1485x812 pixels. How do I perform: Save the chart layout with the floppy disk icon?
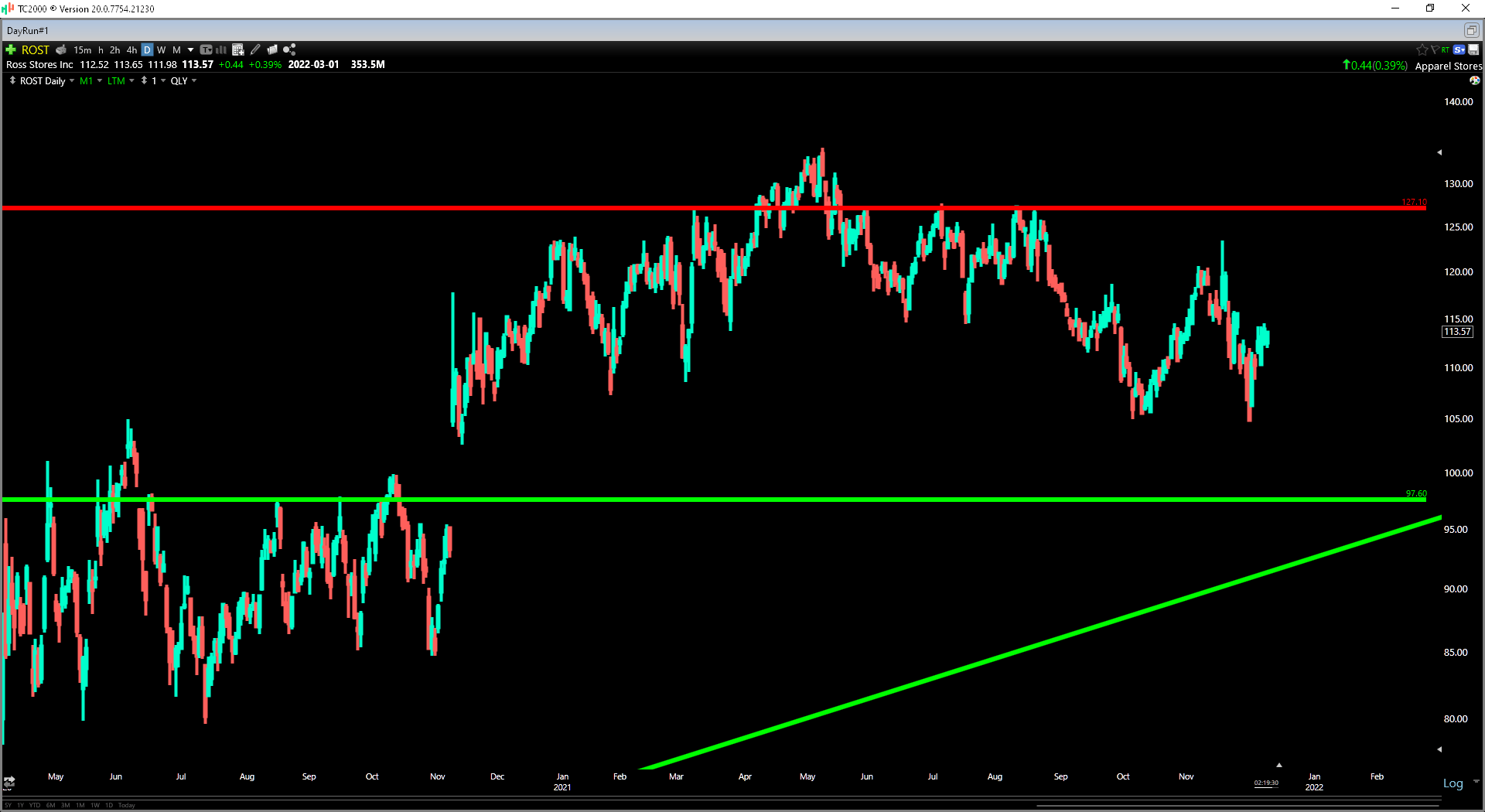click(x=1472, y=49)
